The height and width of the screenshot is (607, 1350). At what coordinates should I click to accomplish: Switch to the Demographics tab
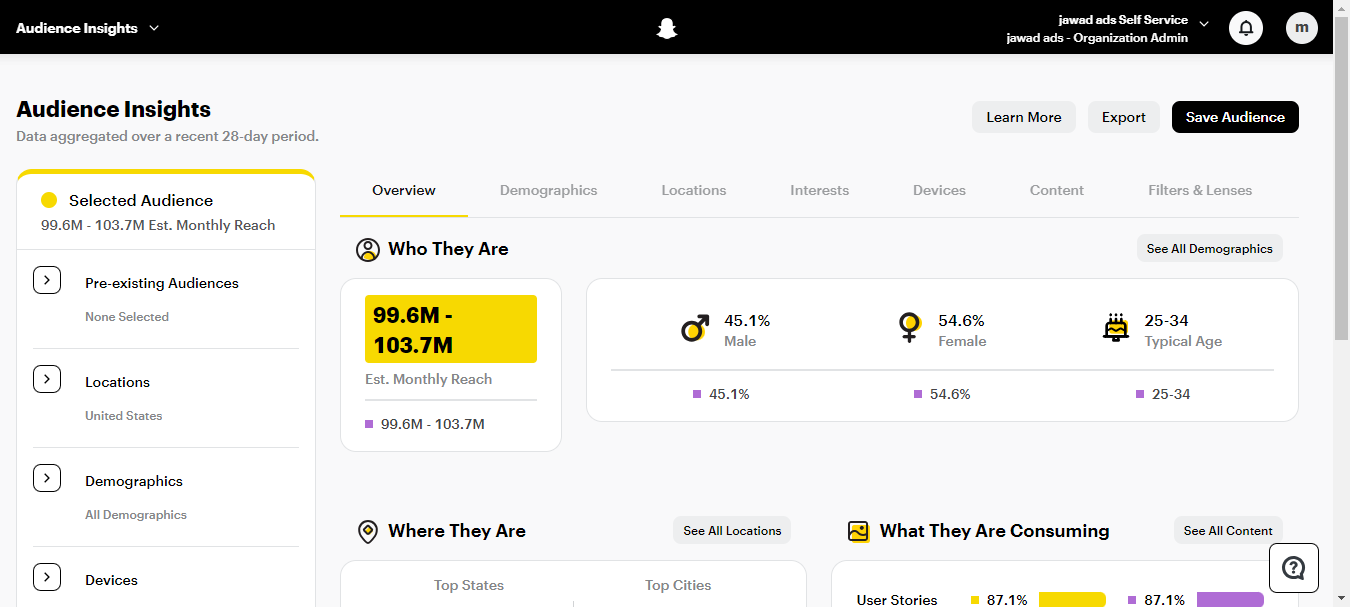548,190
